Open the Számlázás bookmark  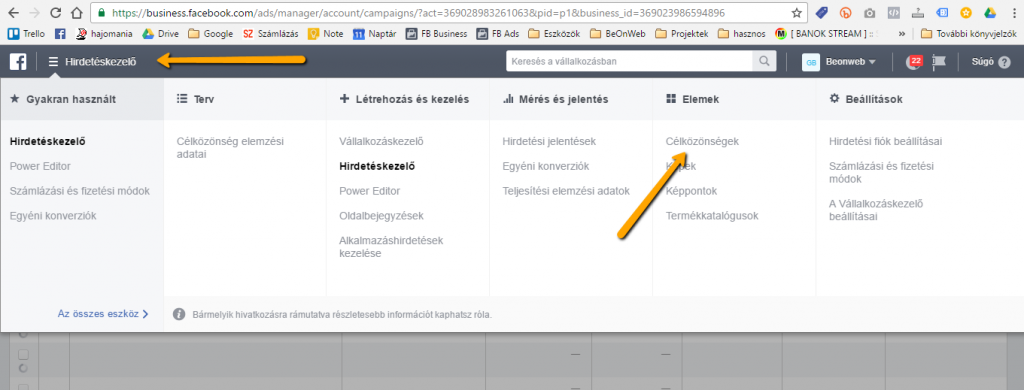(x=270, y=33)
